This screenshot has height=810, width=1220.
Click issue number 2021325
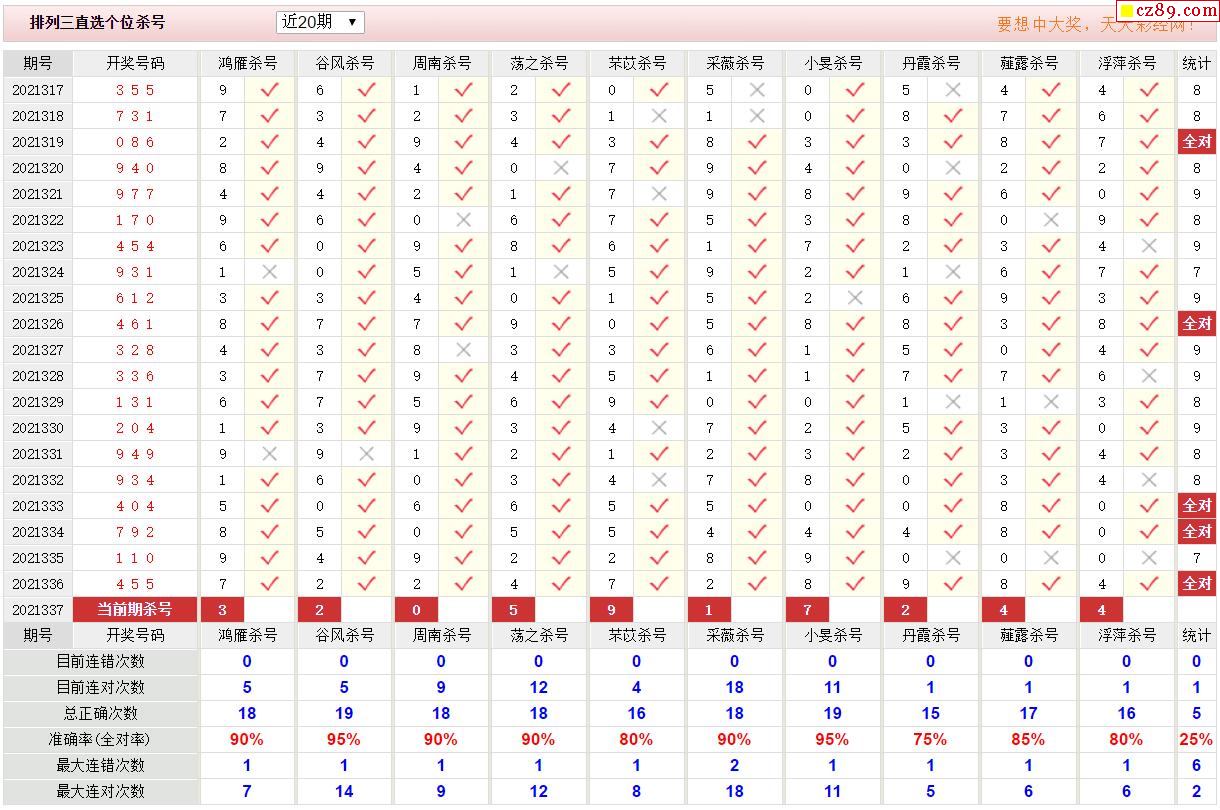point(38,298)
